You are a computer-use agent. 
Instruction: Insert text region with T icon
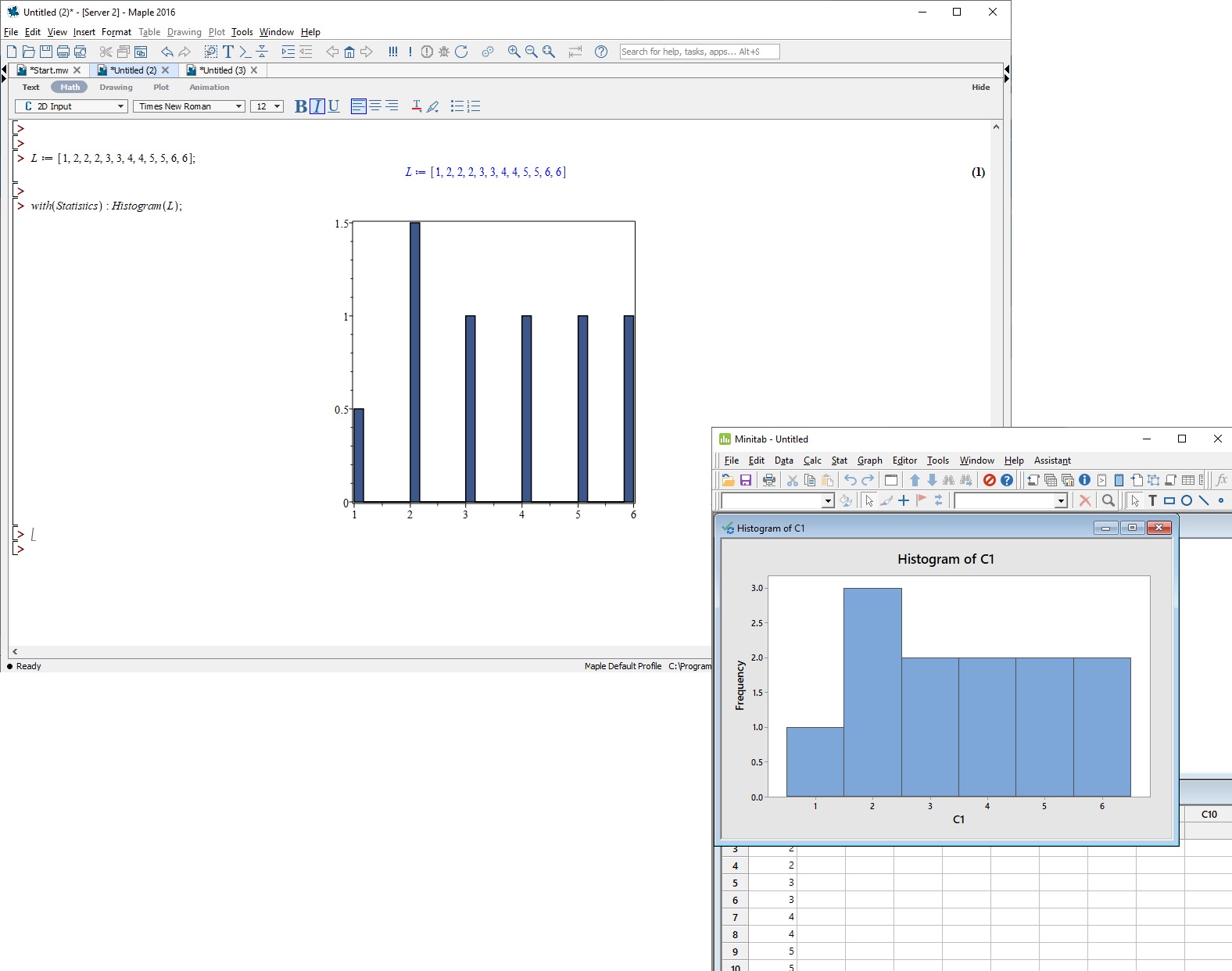point(228,52)
